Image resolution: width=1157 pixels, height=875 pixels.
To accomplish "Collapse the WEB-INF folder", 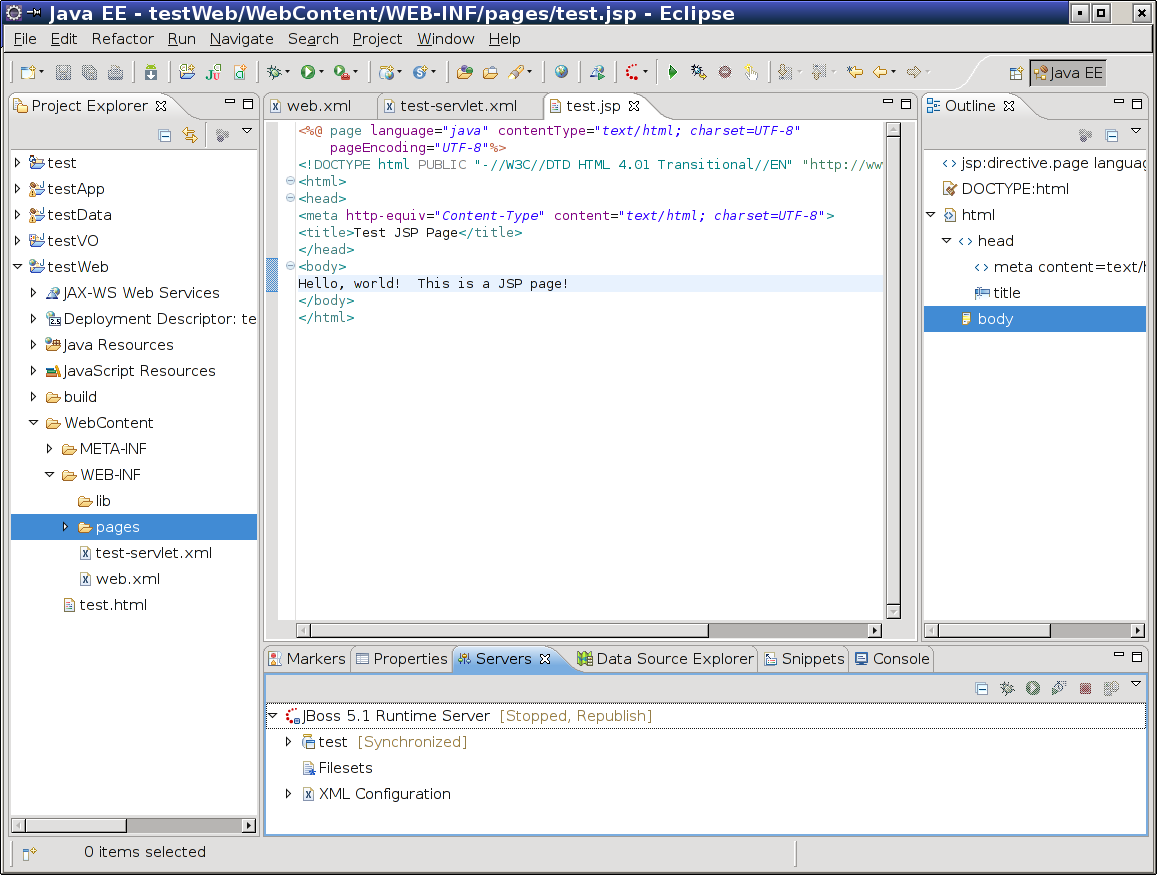I will pyautogui.click(x=49, y=474).
